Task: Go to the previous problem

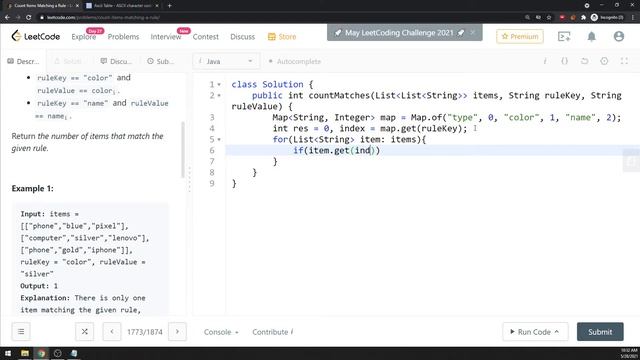Action: click(112, 331)
